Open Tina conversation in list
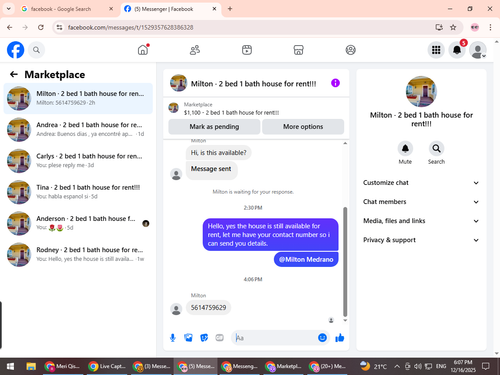Viewport: 500px width, 375px height. [x=78, y=192]
